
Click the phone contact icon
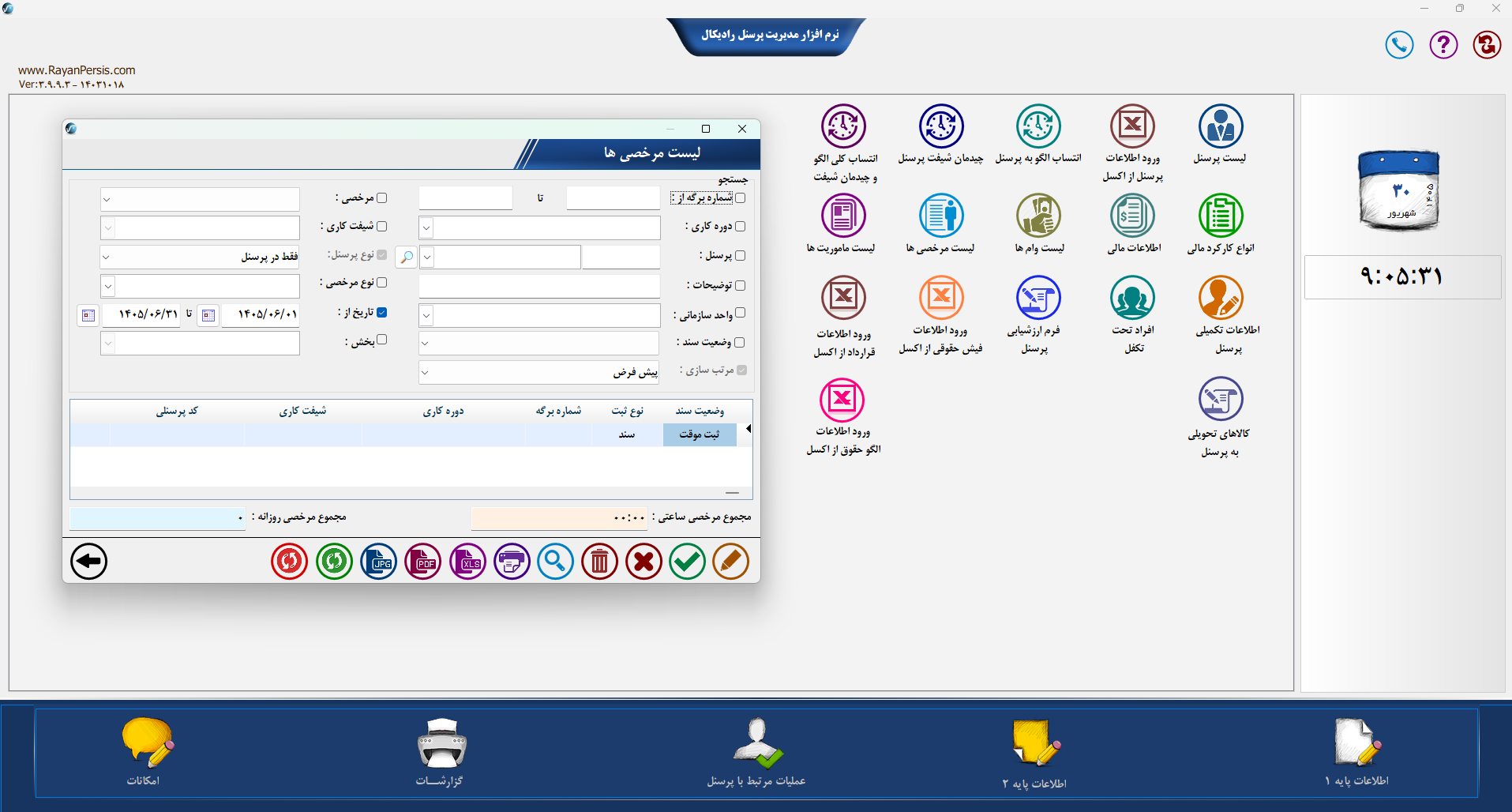pos(1399,44)
